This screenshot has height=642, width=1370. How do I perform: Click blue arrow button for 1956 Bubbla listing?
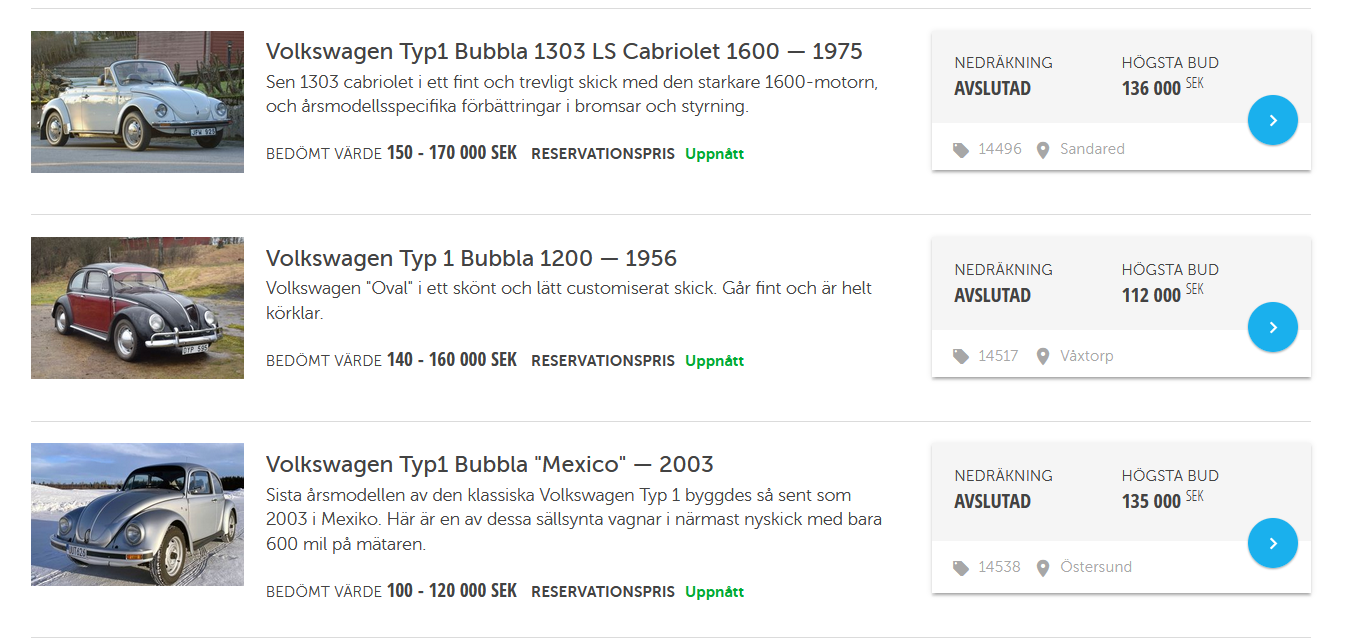(x=1272, y=327)
